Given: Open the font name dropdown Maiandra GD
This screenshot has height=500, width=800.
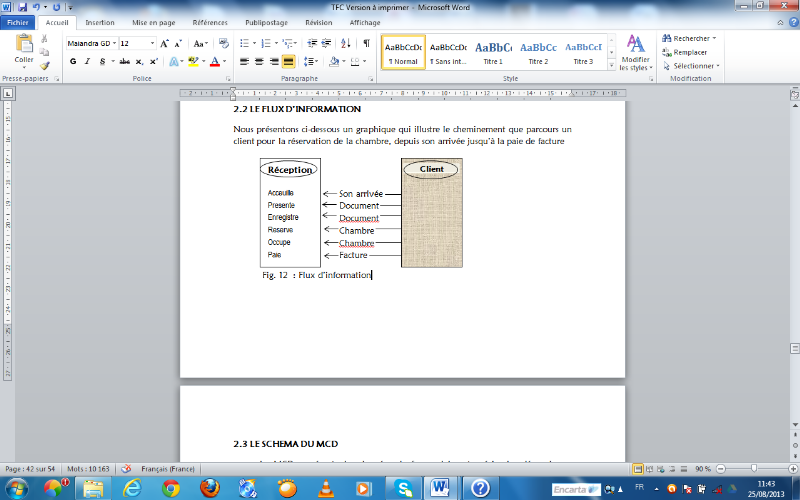Looking at the screenshot, I should point(90,44).
